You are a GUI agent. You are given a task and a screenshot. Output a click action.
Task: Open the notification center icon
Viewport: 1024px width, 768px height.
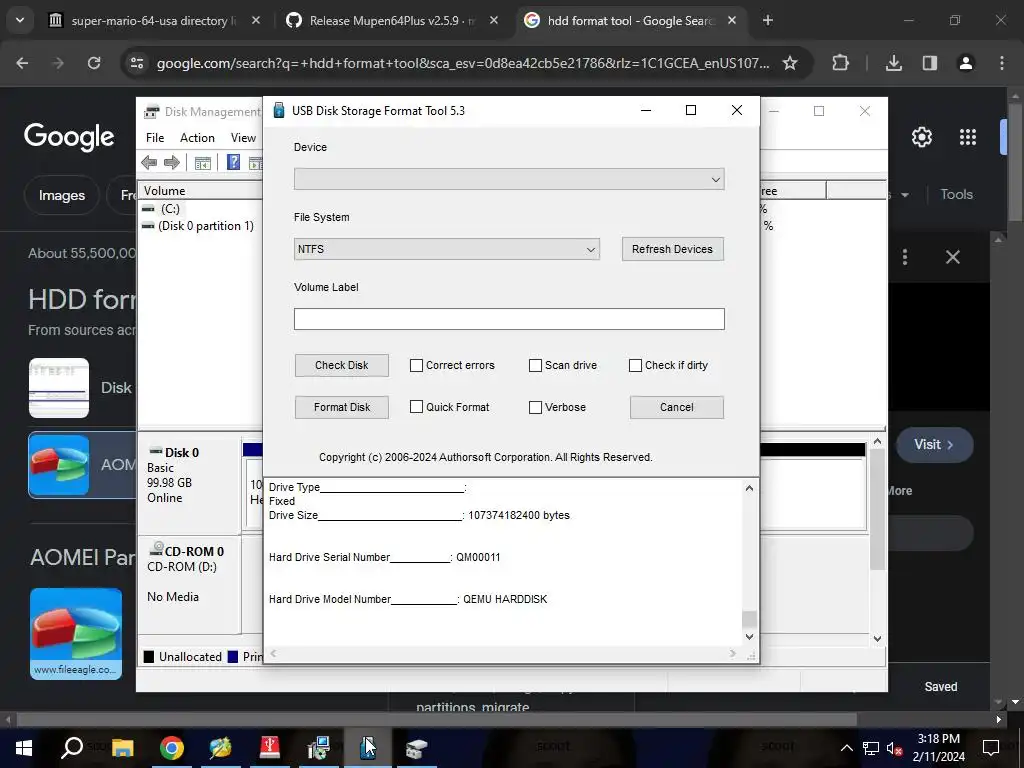click(x=991, y=748)
